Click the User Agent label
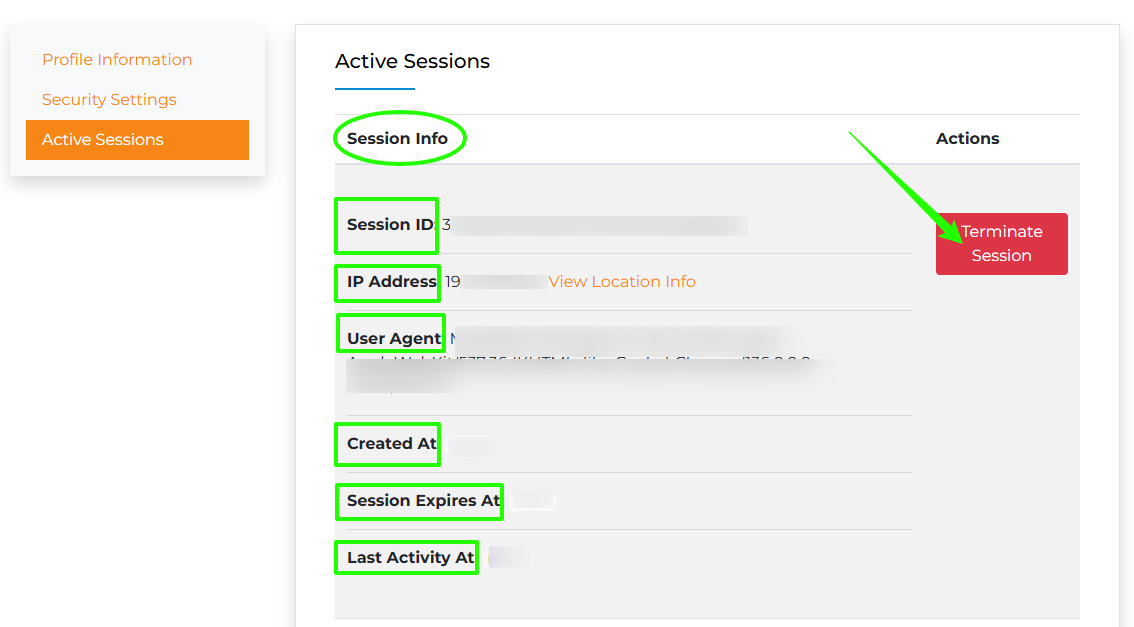This screenshot has width=1134, height=627. coord(393,339)
